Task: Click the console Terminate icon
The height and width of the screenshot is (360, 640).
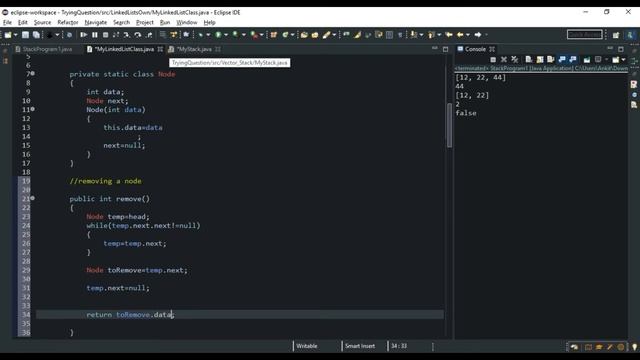Action: coord(493,60)
